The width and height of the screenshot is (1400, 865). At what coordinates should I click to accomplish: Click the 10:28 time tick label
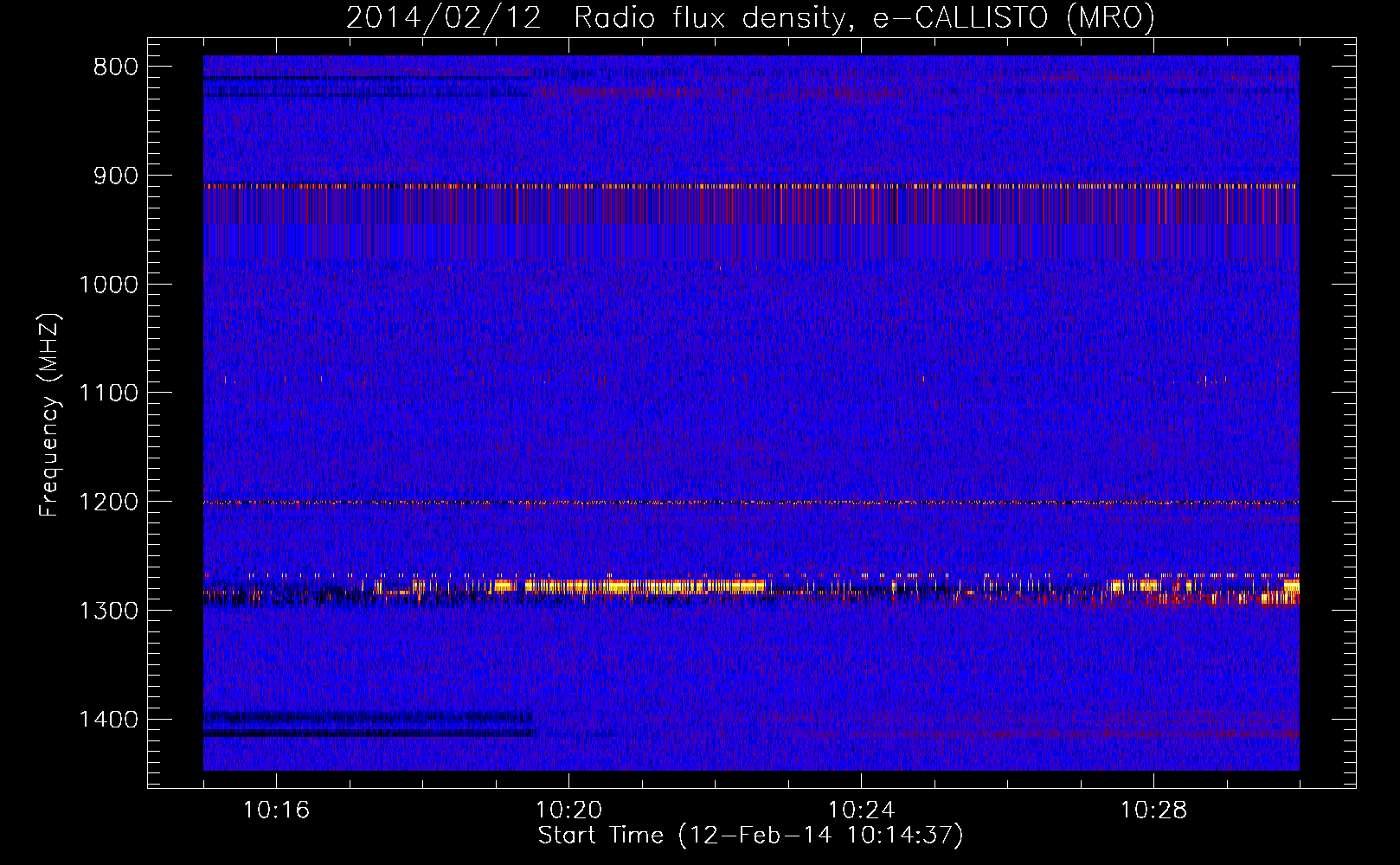click(1153, 811)
